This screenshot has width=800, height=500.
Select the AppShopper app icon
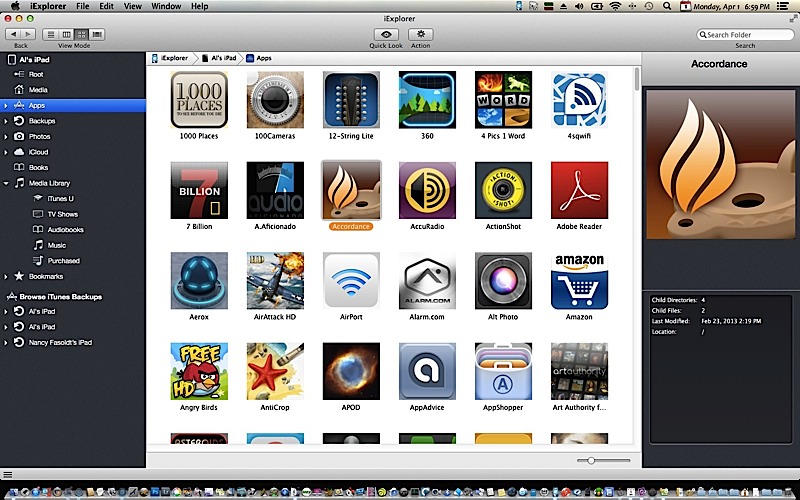tap(503, 371)
